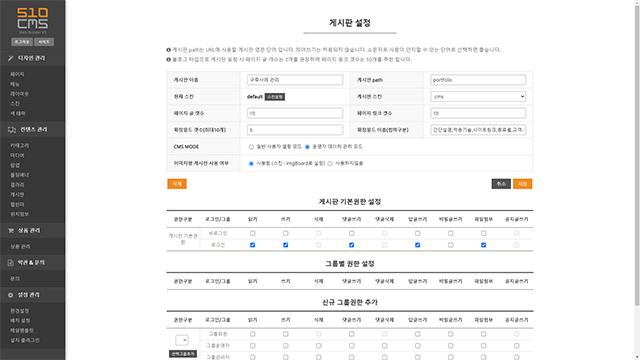Check 파일첨부 for the 비로그인 row
Image resolution: width=640 pixels, height=360 pixels.
(484, 233)
